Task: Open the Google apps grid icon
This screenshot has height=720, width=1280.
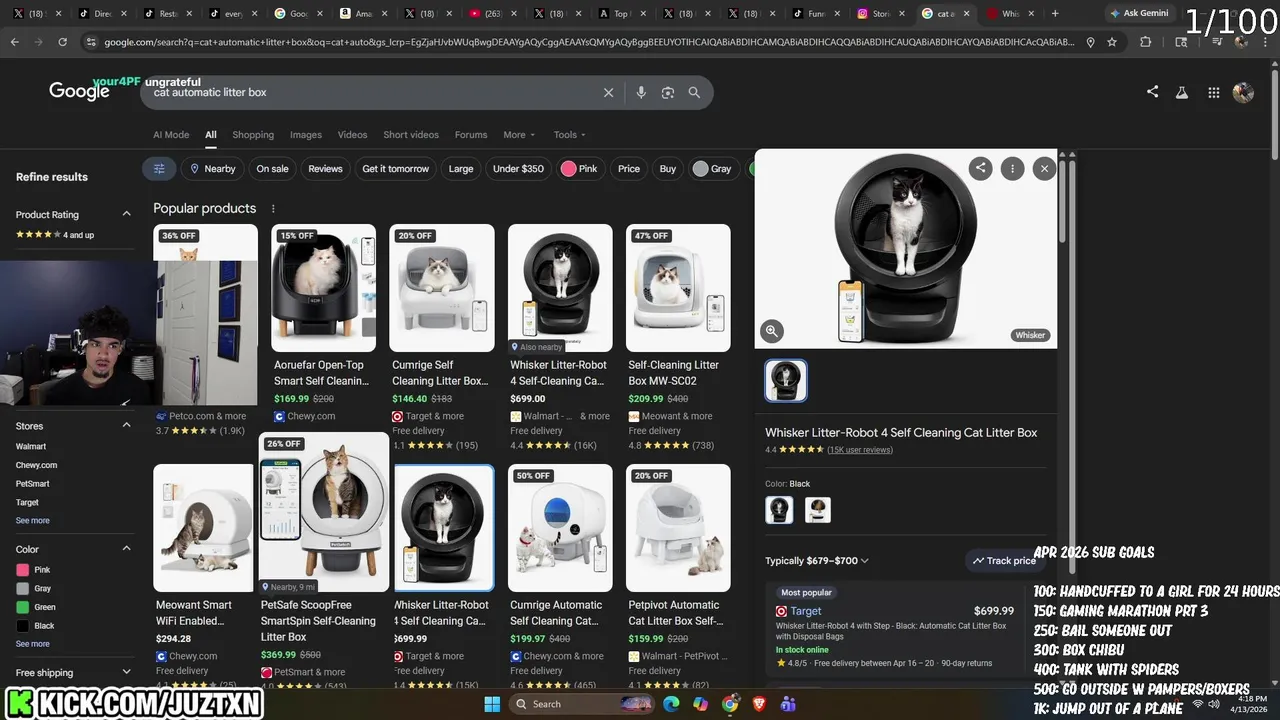Action: click(1213, 92)
